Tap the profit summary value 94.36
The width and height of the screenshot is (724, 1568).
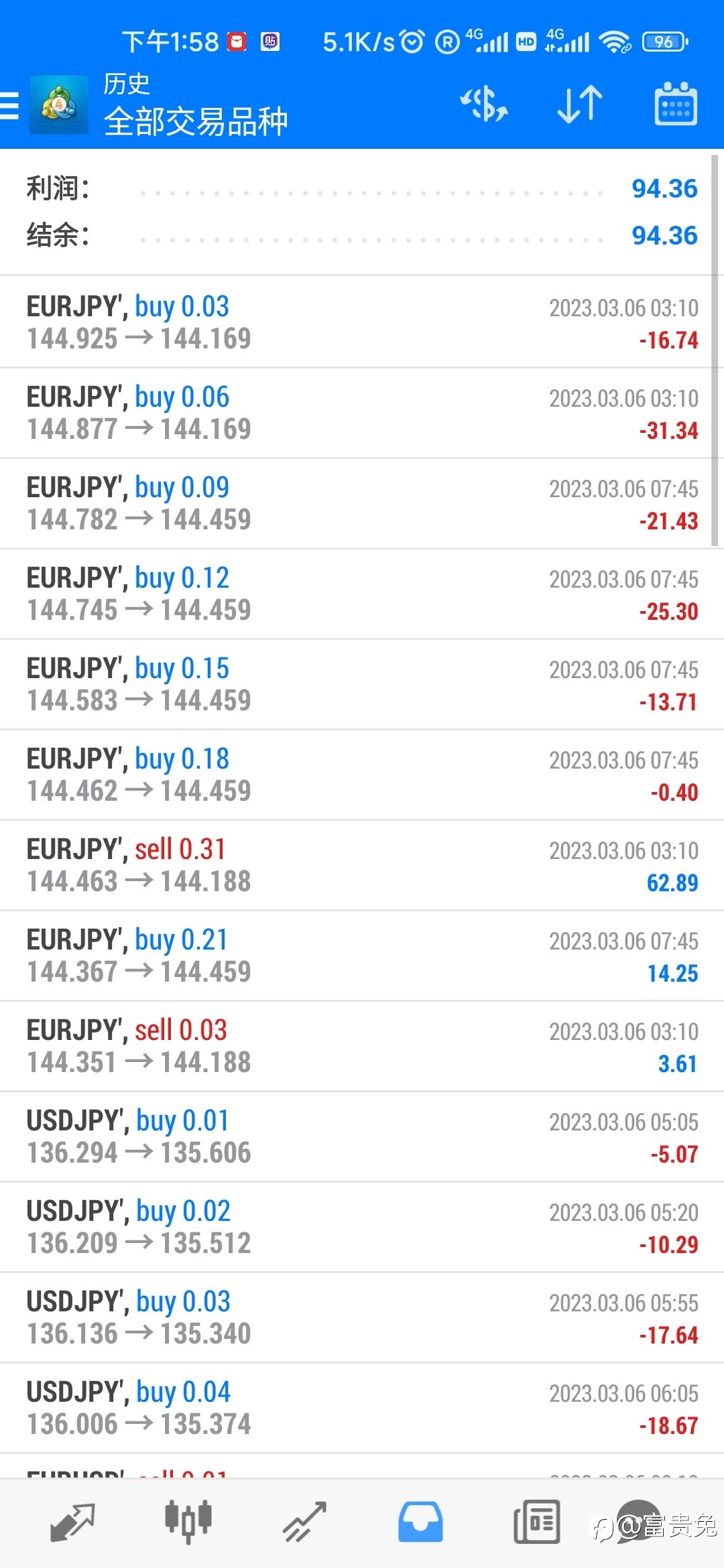coord(664,189)
